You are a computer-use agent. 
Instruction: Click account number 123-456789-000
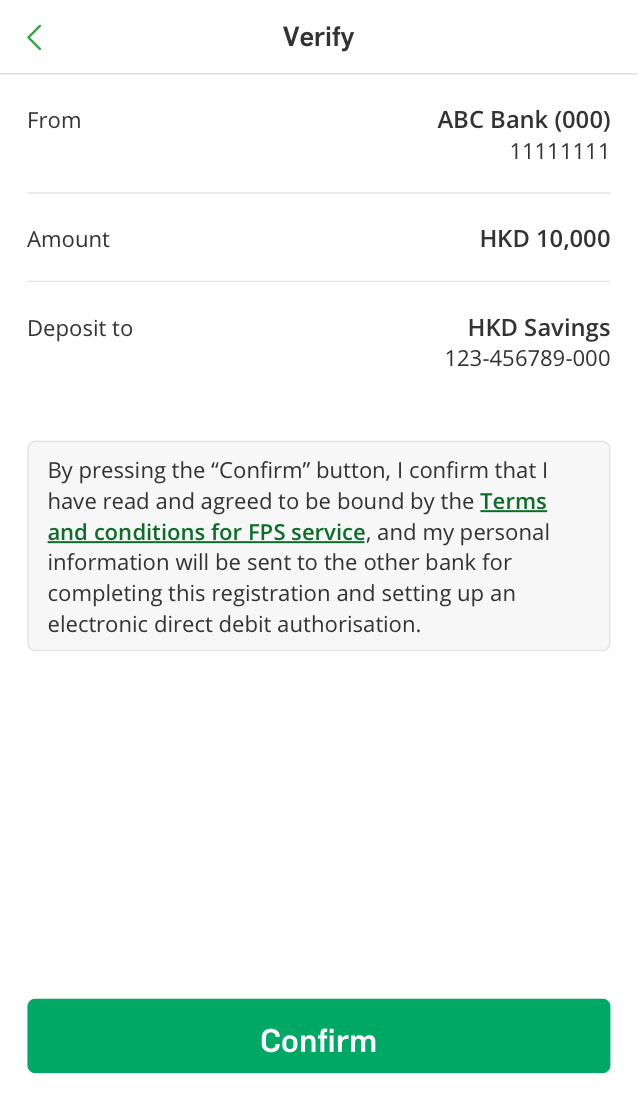click(527, 359)
